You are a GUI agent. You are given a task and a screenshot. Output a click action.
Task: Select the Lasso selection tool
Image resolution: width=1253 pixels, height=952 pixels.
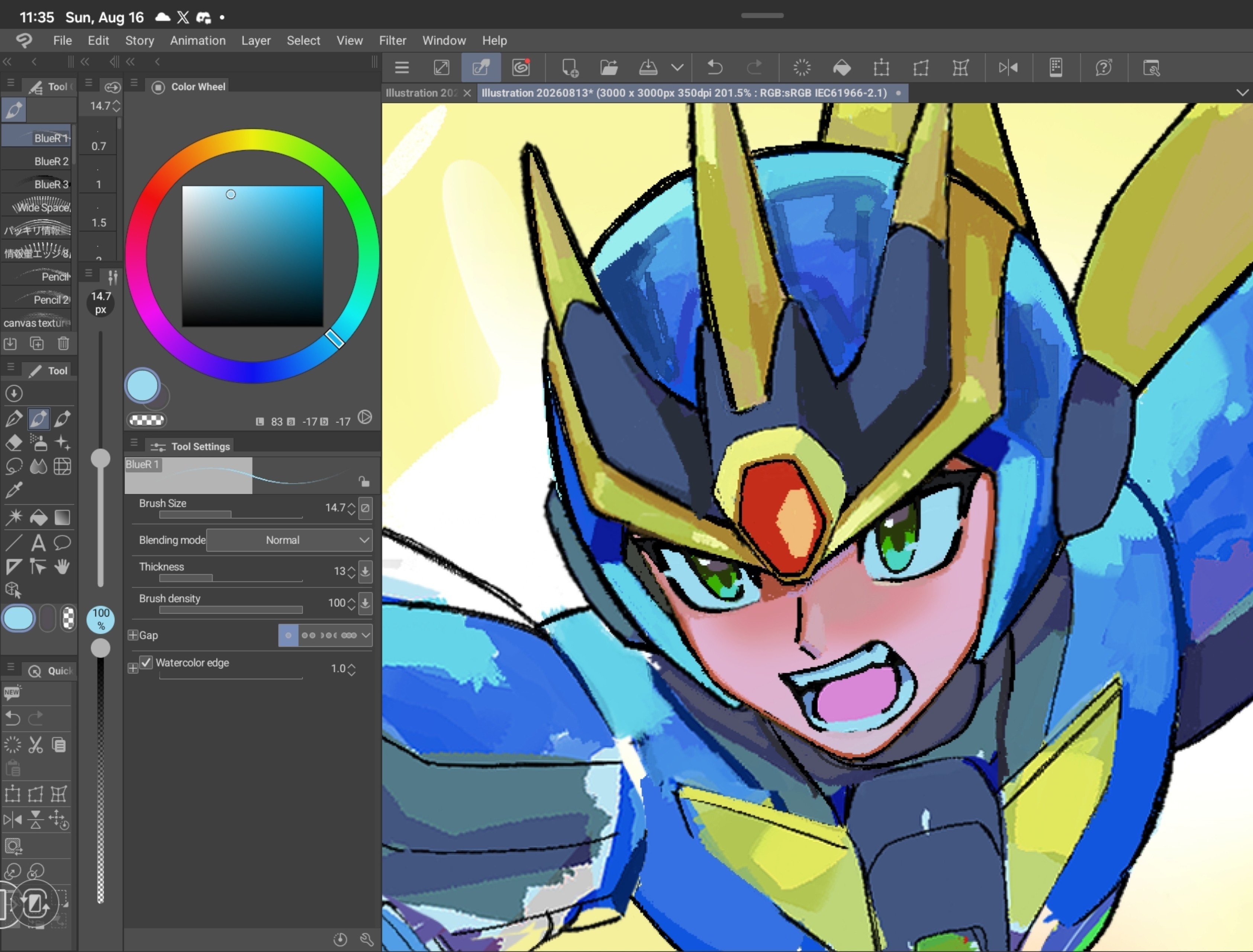click(x=14, y=466)
